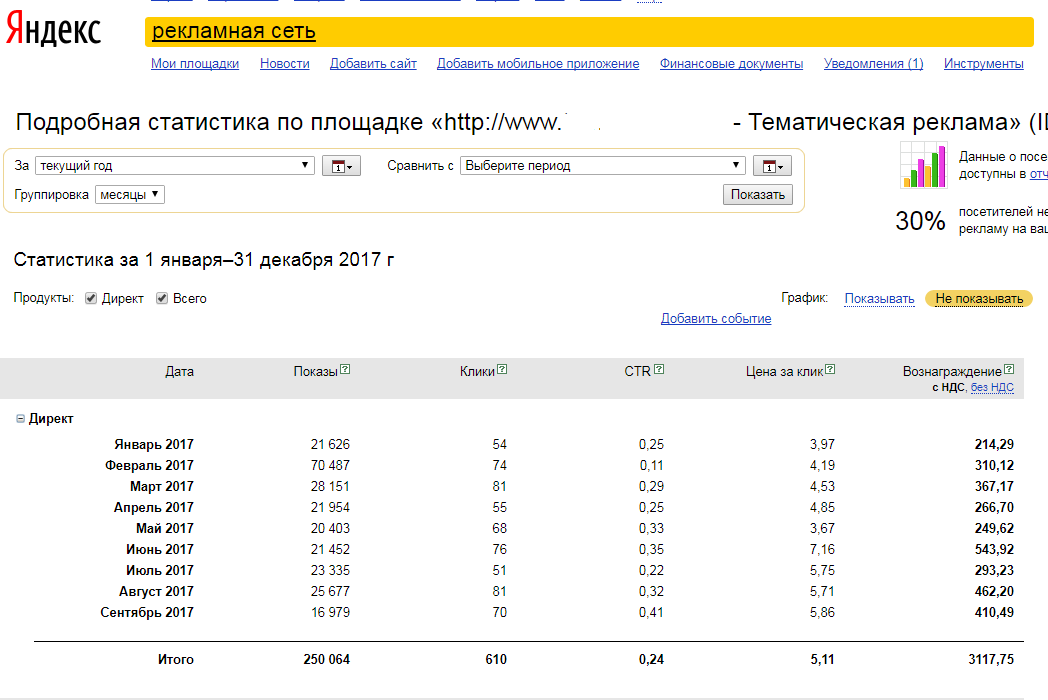1048x700 pixels.
Task: Click the Январь 2017 row label
Action: 154,445
